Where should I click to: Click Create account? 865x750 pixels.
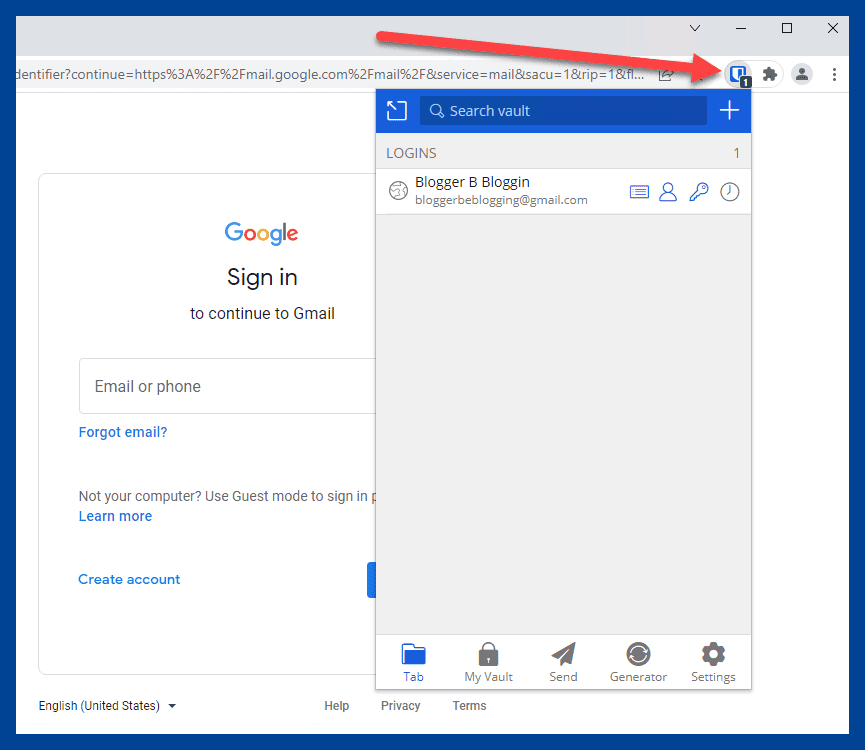pos(129,579)
